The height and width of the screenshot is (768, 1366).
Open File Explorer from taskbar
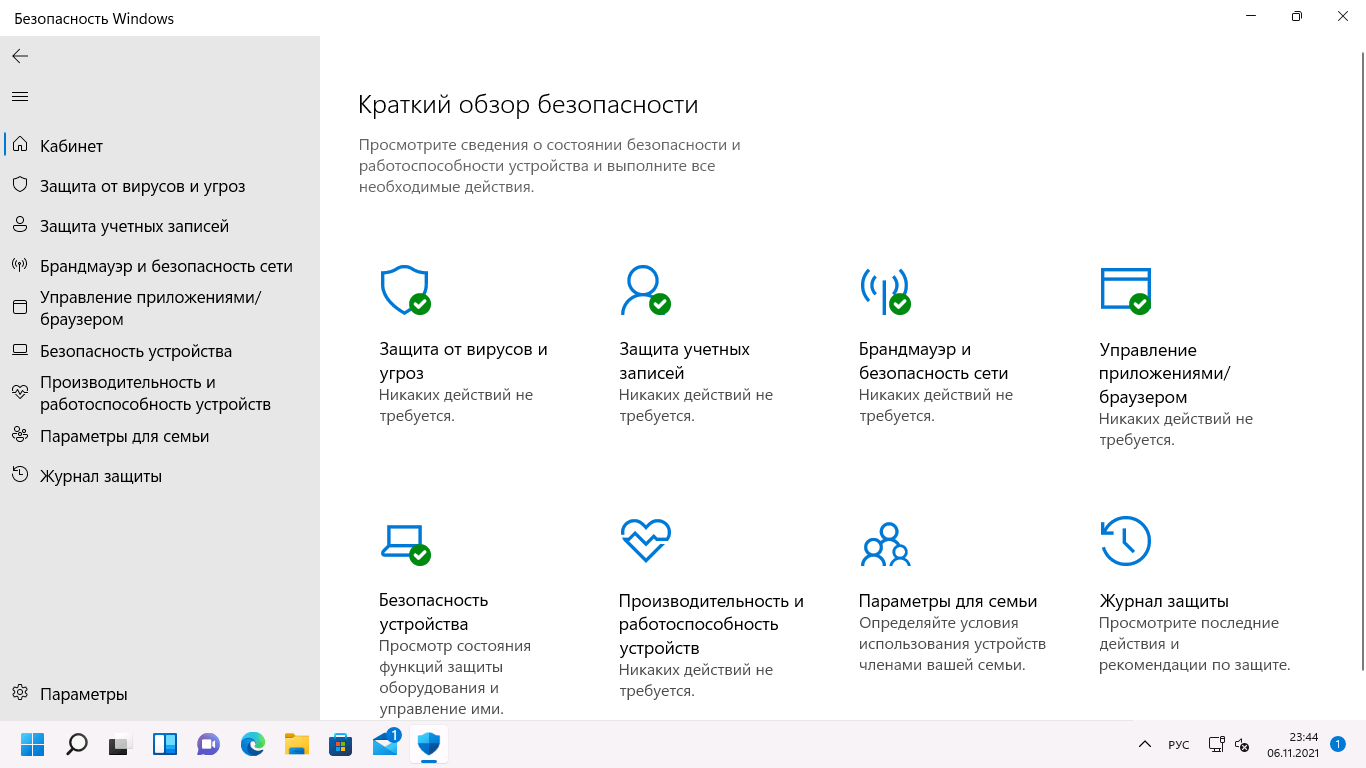point(296,744)
